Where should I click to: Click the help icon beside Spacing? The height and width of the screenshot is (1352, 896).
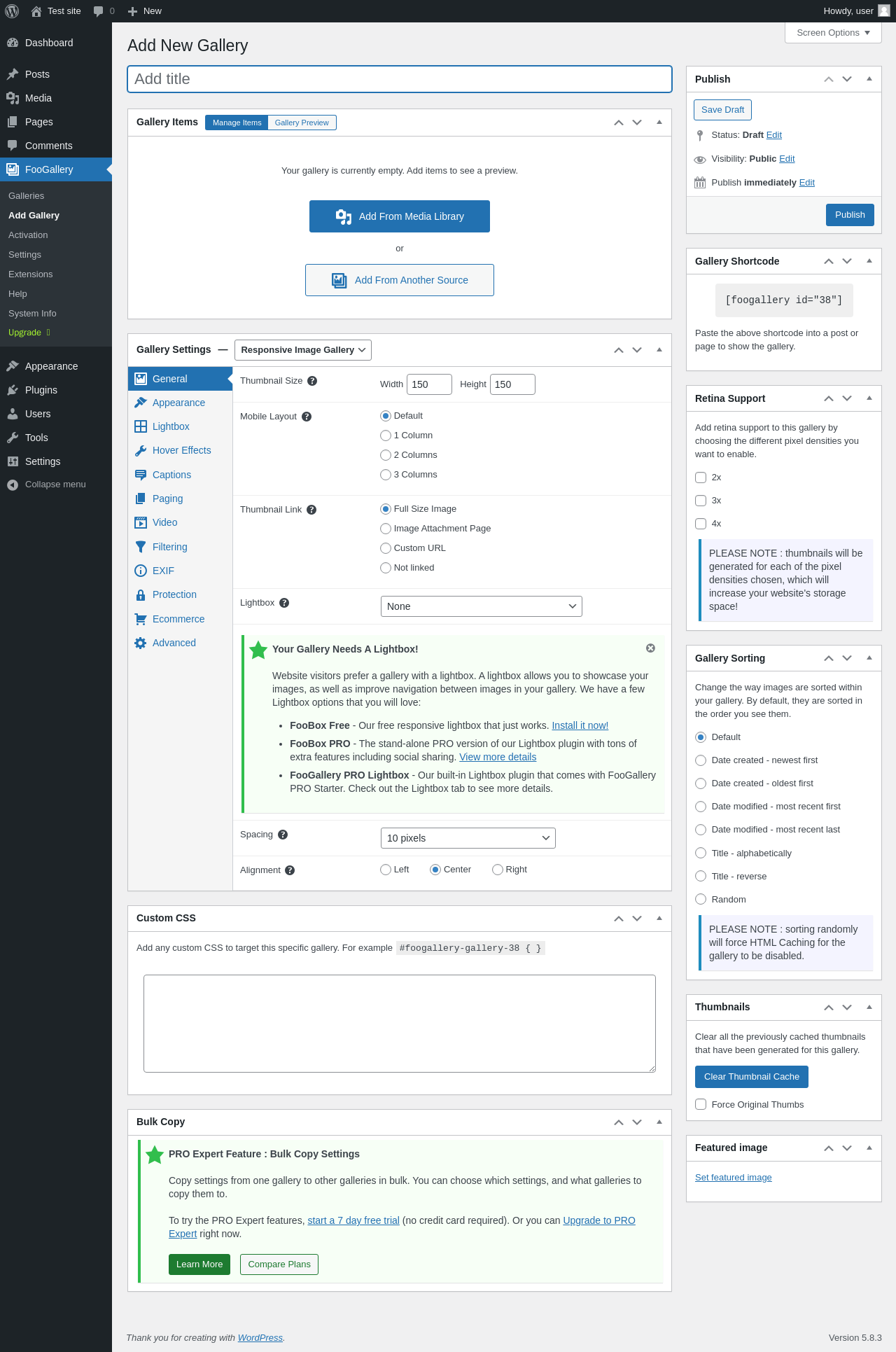[x=283, y=835]
